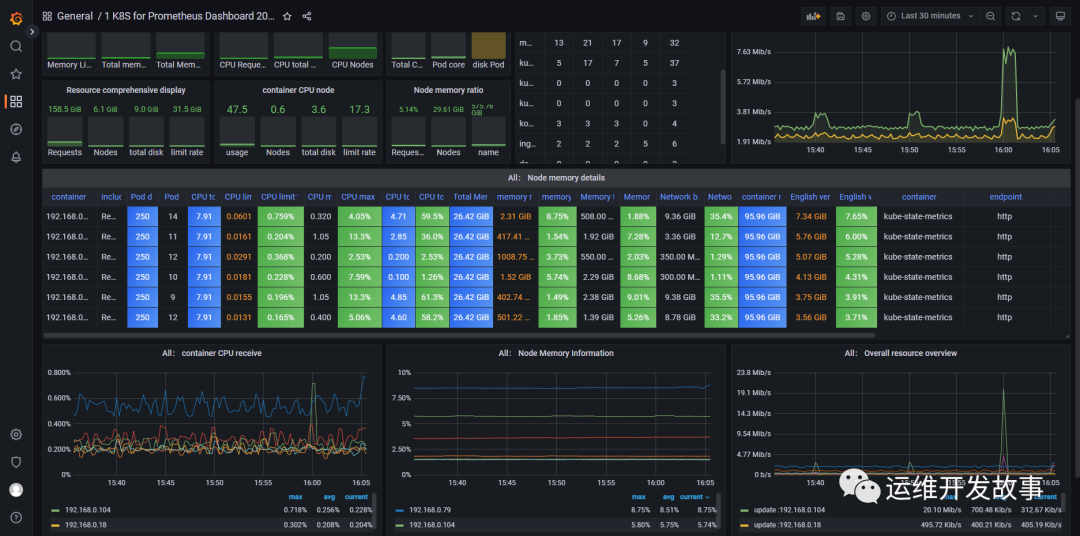
Task: Click the 35.5% network cell
Action: (x=720, y=298)
